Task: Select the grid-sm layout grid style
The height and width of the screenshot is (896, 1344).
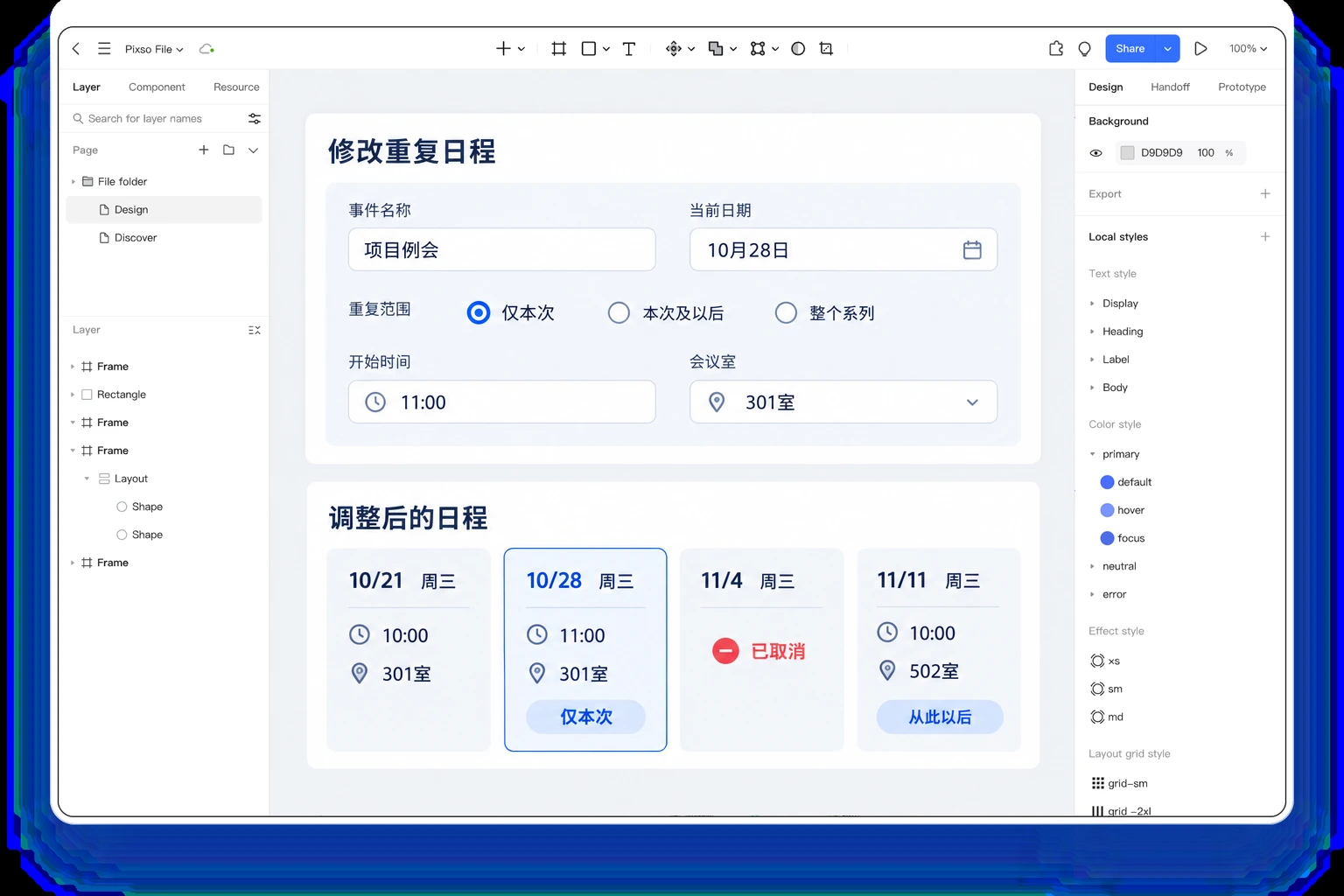Action: 1119,783
